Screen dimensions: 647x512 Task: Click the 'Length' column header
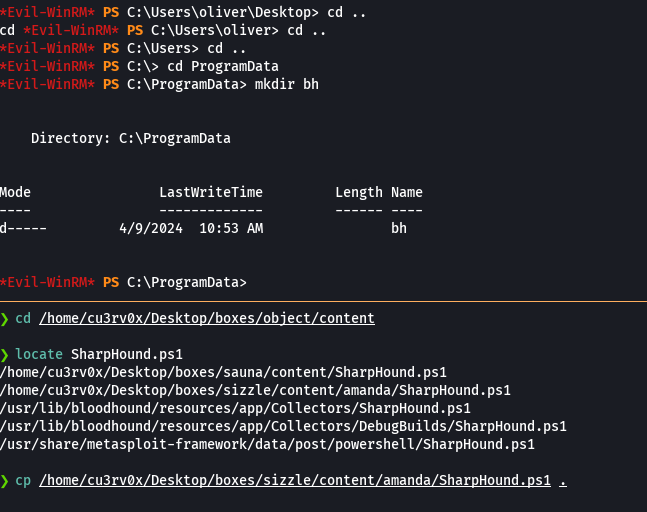click(x=359, y=192)
